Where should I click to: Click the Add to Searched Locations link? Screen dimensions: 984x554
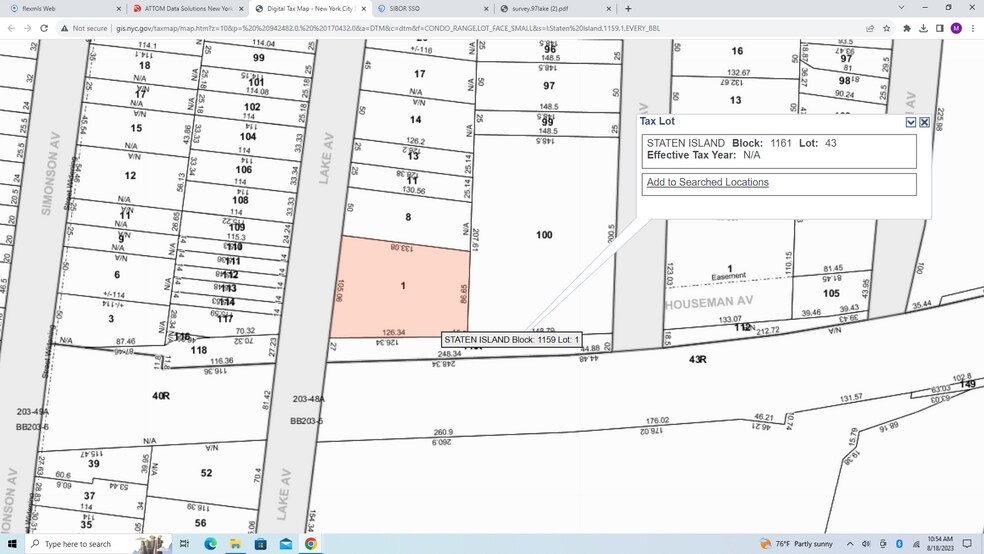(707, 182)
